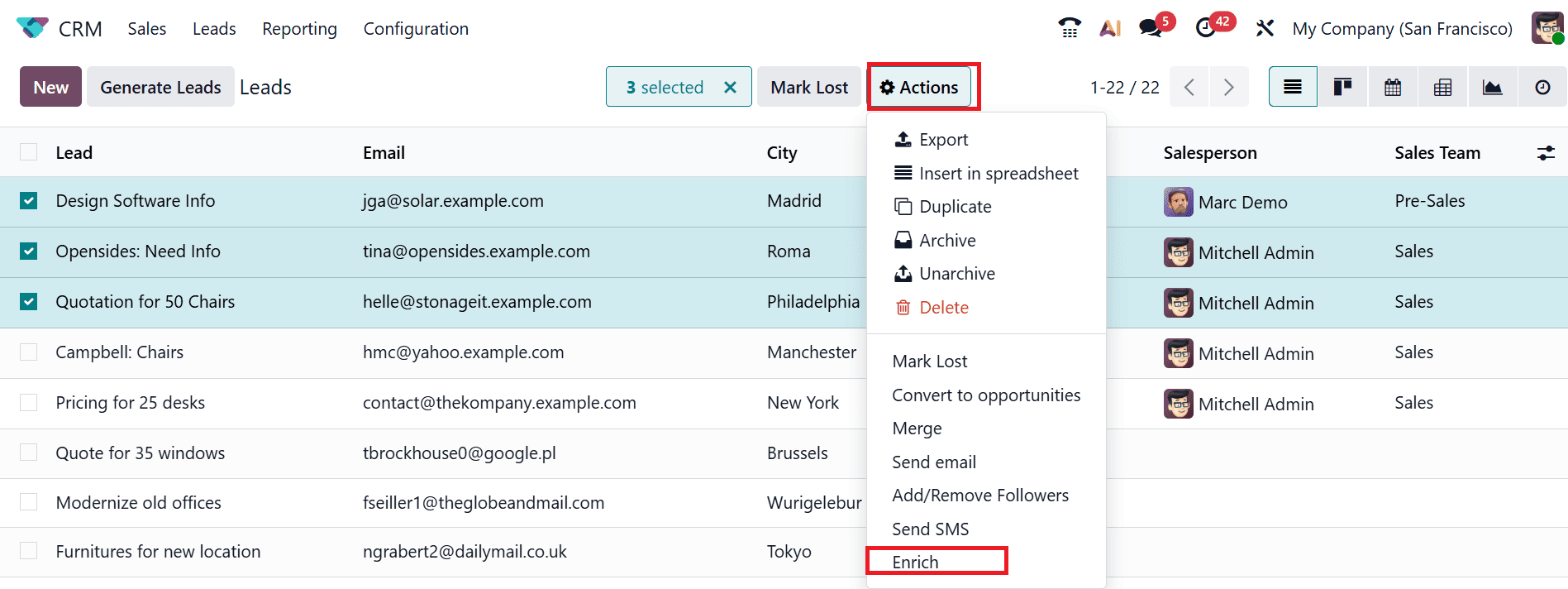Open the VoIP phone icon
Viewport: 1568px width, 589px height.
coord(1070,28)
